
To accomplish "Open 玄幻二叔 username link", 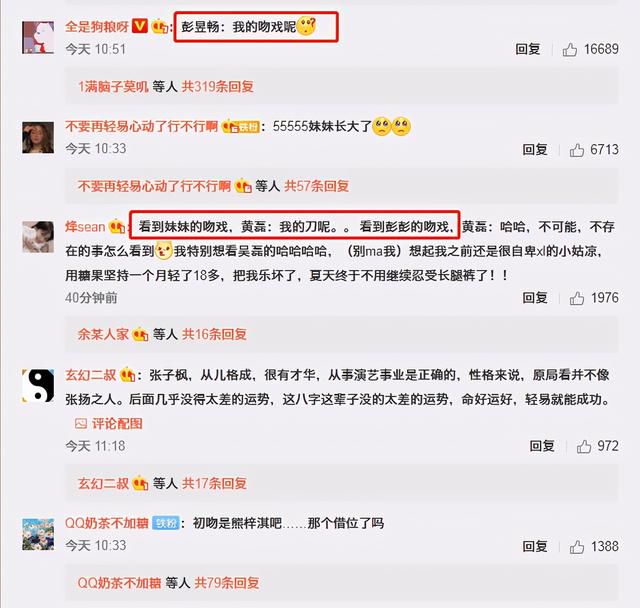I will pyautogui.click(x=91, y=375).
